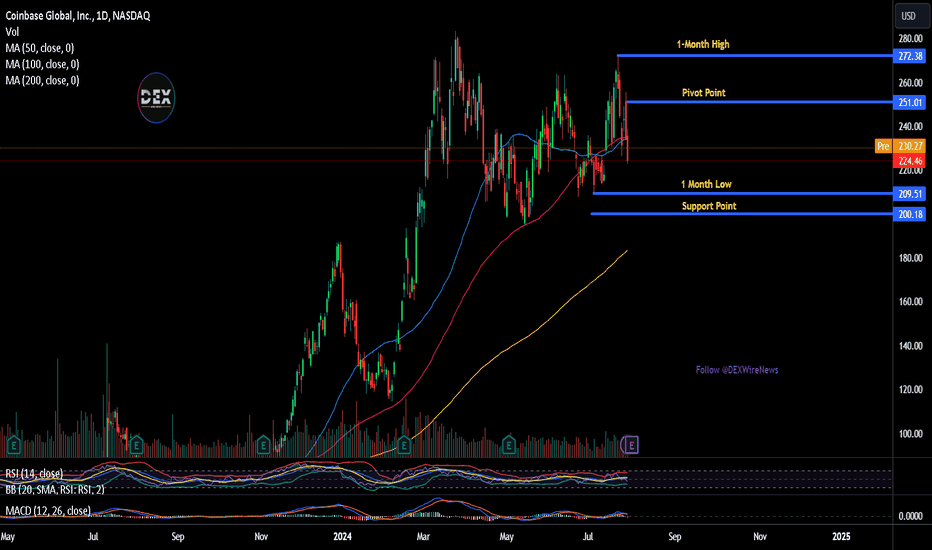Click the 2024 label on time axis
This screenshot has height=550, width=932.
click(342, 536)
